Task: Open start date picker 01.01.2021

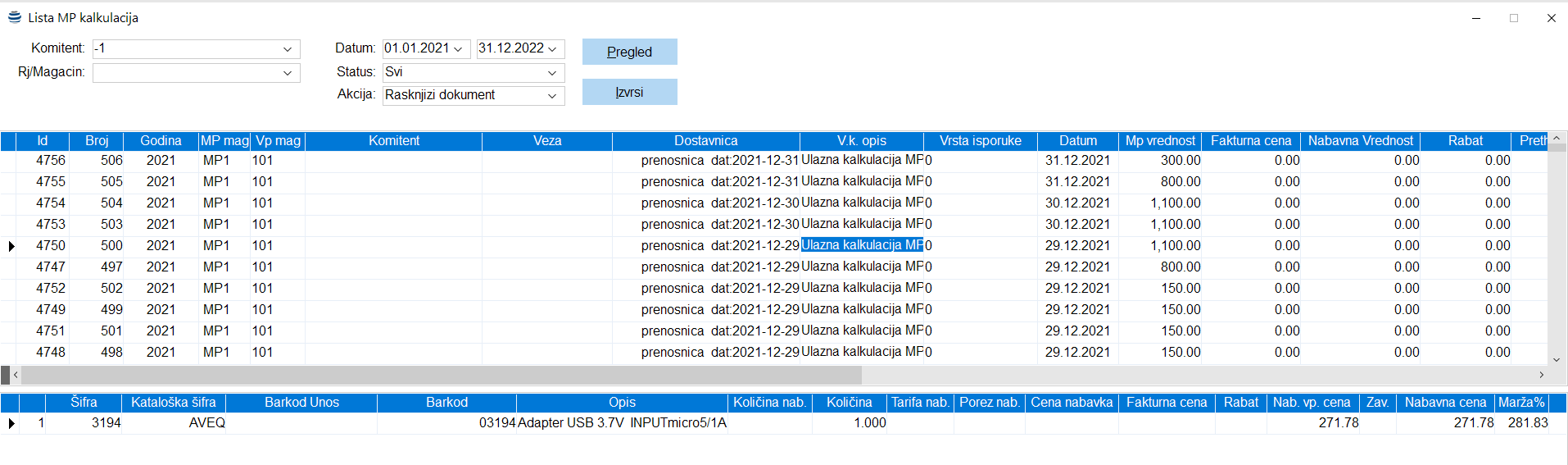Action: tap(458, 49)
